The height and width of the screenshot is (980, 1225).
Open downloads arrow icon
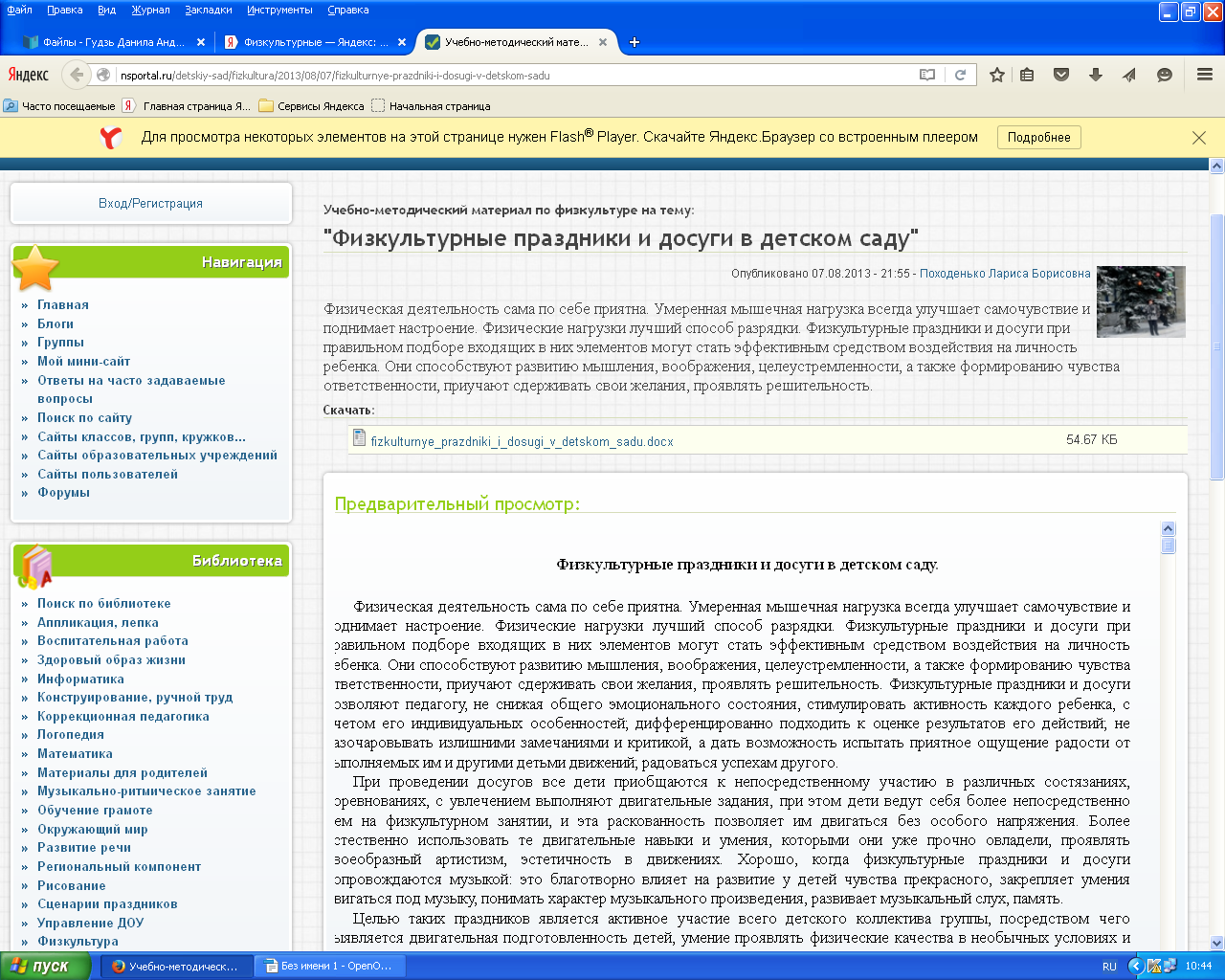pyautogui.click(x=1095, y=75)
